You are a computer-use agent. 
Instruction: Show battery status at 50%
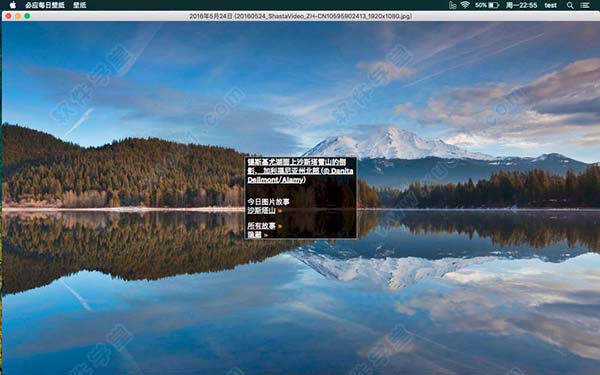point(487,5)
